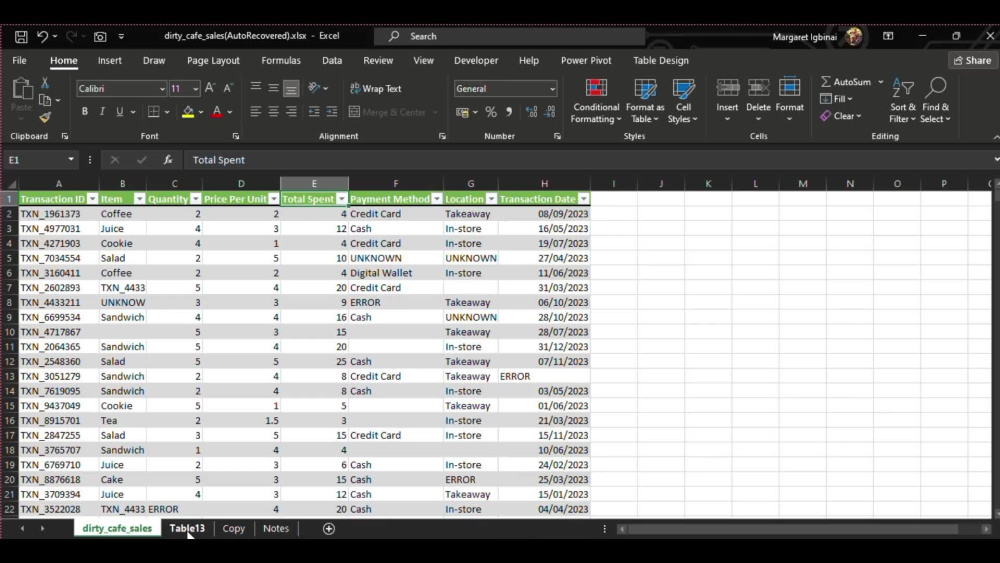Image resolution: width=1000 pixels, height=563 pixels.
Task: Open the Fill button menu
Action: point(836,99)
